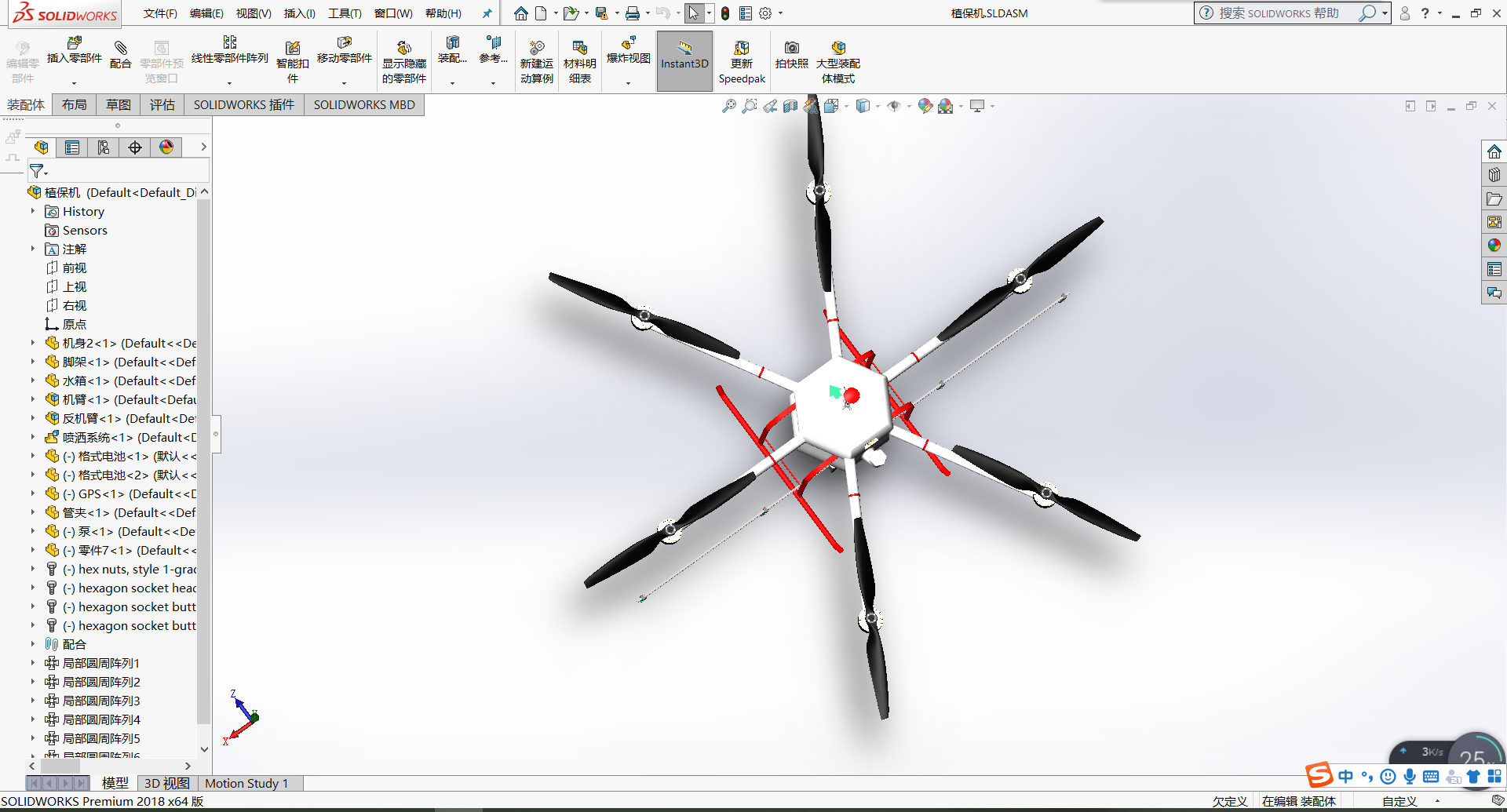Toggle Large Assembly Mode (大型装配体模式)
1507x812 pixels.
click(x=838, y=61)
